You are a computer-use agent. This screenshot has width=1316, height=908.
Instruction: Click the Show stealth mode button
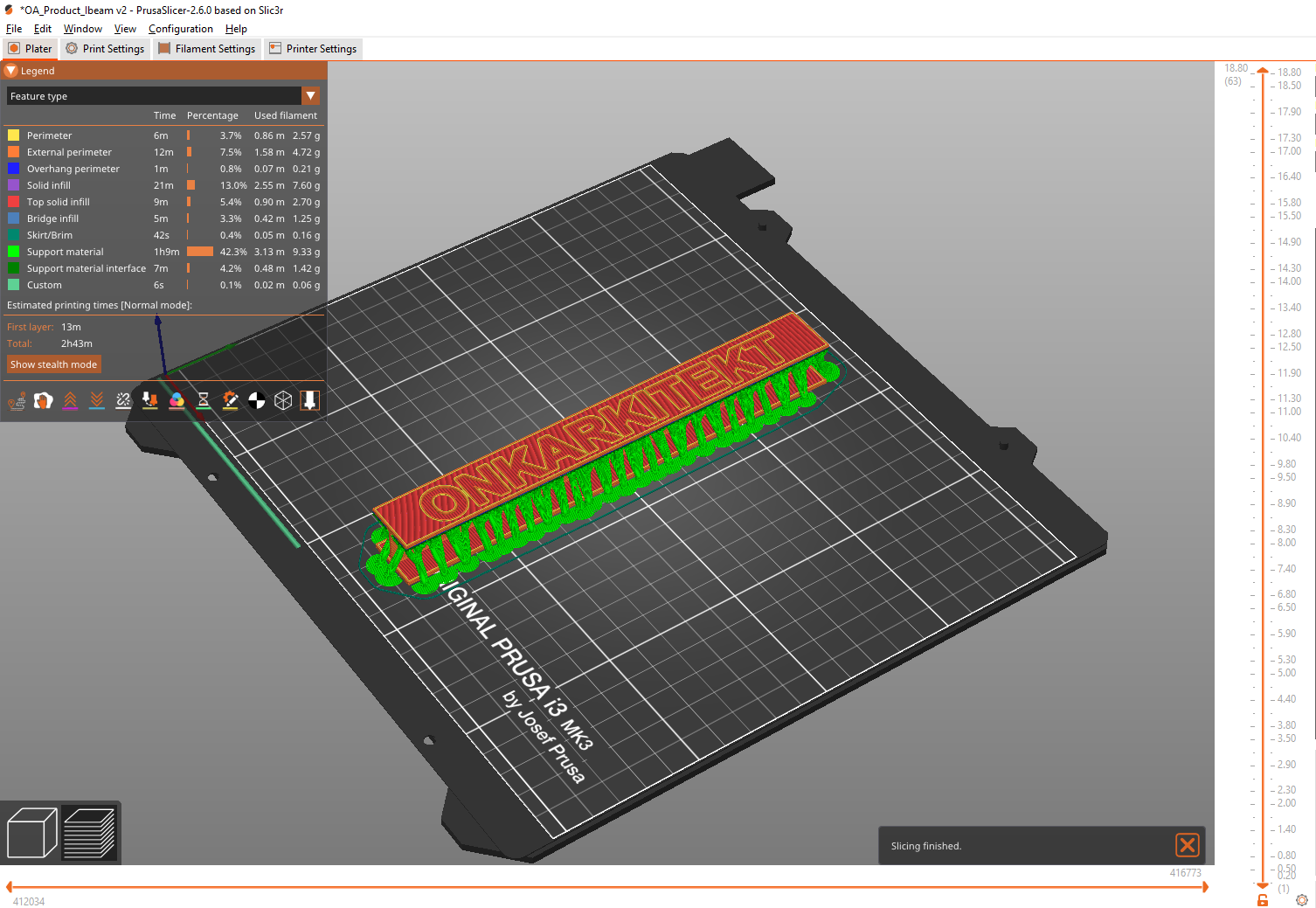tap(53, 364)
